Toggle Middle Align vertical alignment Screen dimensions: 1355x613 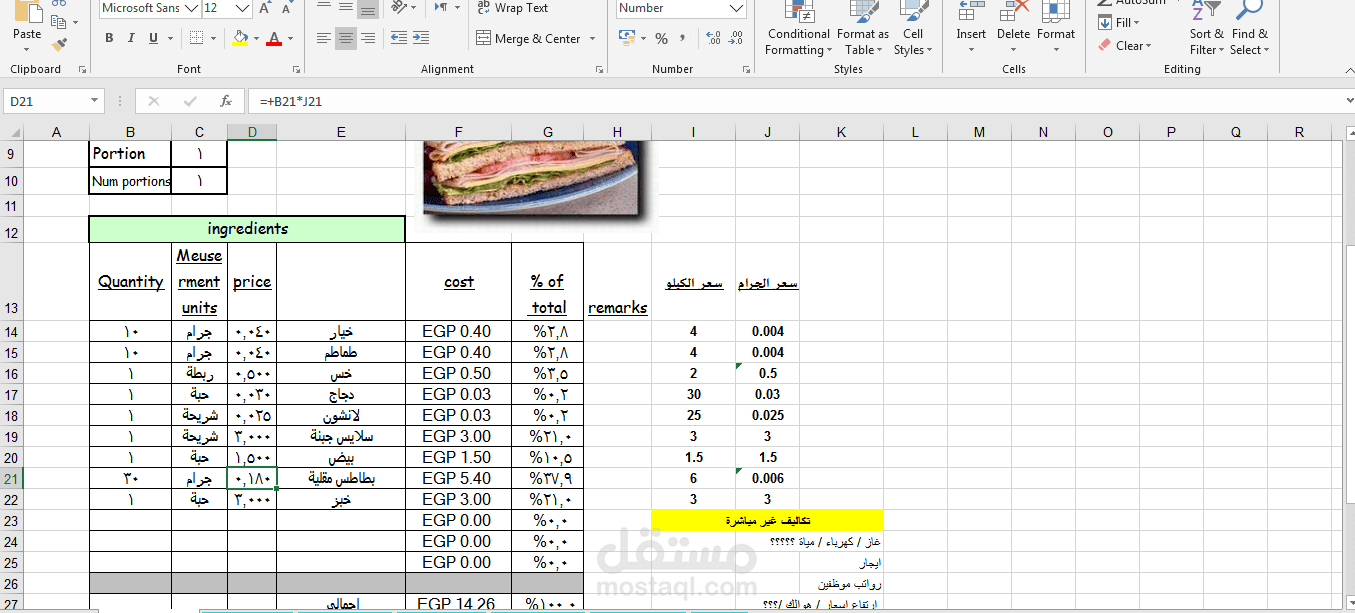[346, 8]
